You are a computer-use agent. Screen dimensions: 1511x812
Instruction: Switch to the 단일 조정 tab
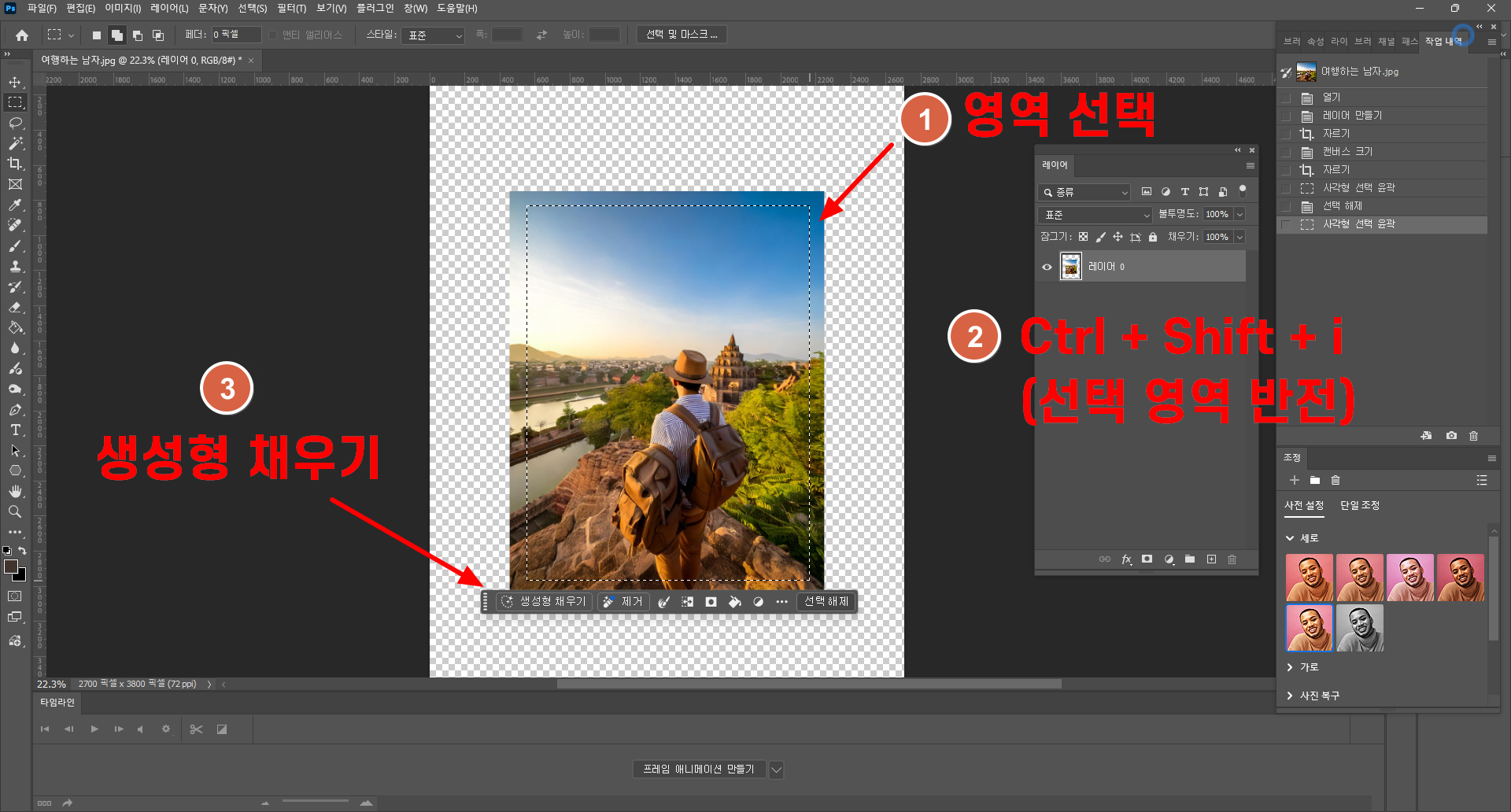[x=1359, y=505]
